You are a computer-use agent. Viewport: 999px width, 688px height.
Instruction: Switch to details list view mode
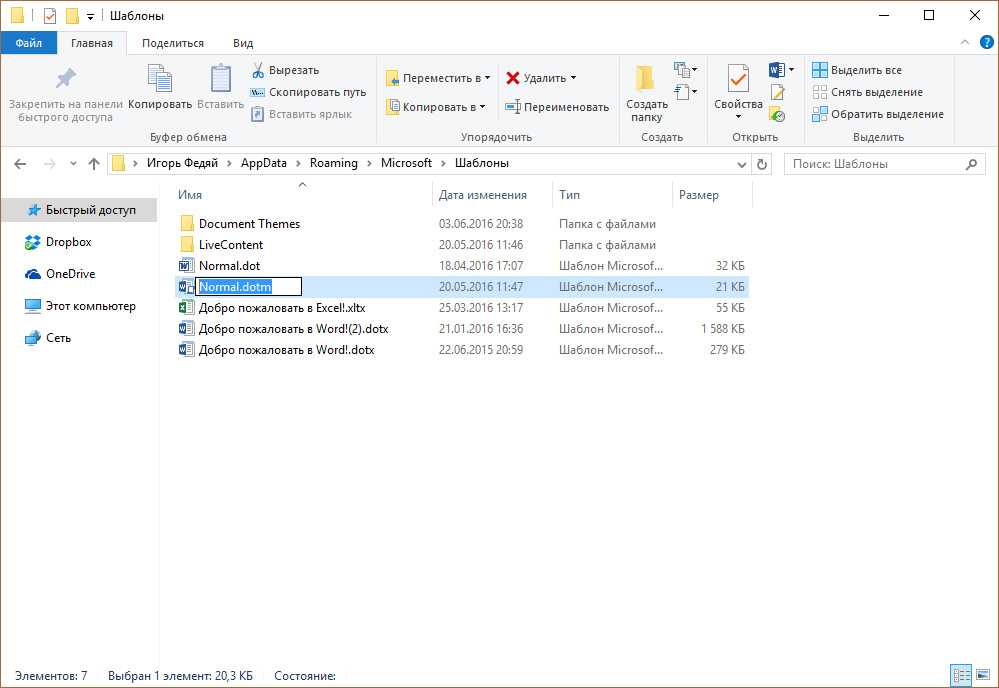click(960, 676)
